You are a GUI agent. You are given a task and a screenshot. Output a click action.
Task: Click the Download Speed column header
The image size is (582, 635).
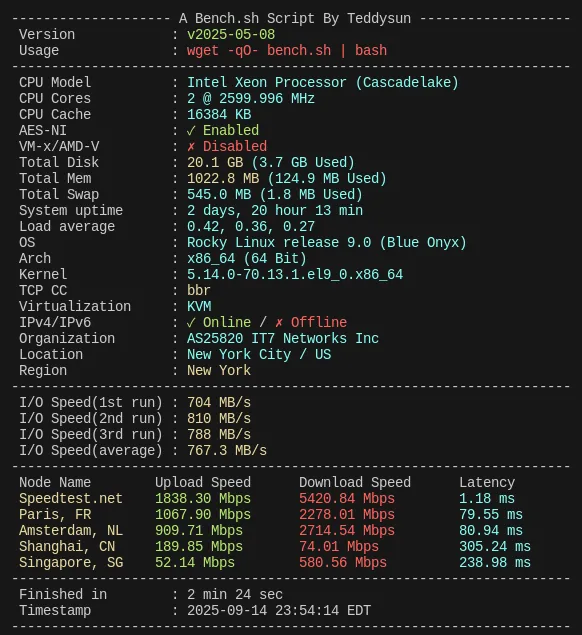355,483
